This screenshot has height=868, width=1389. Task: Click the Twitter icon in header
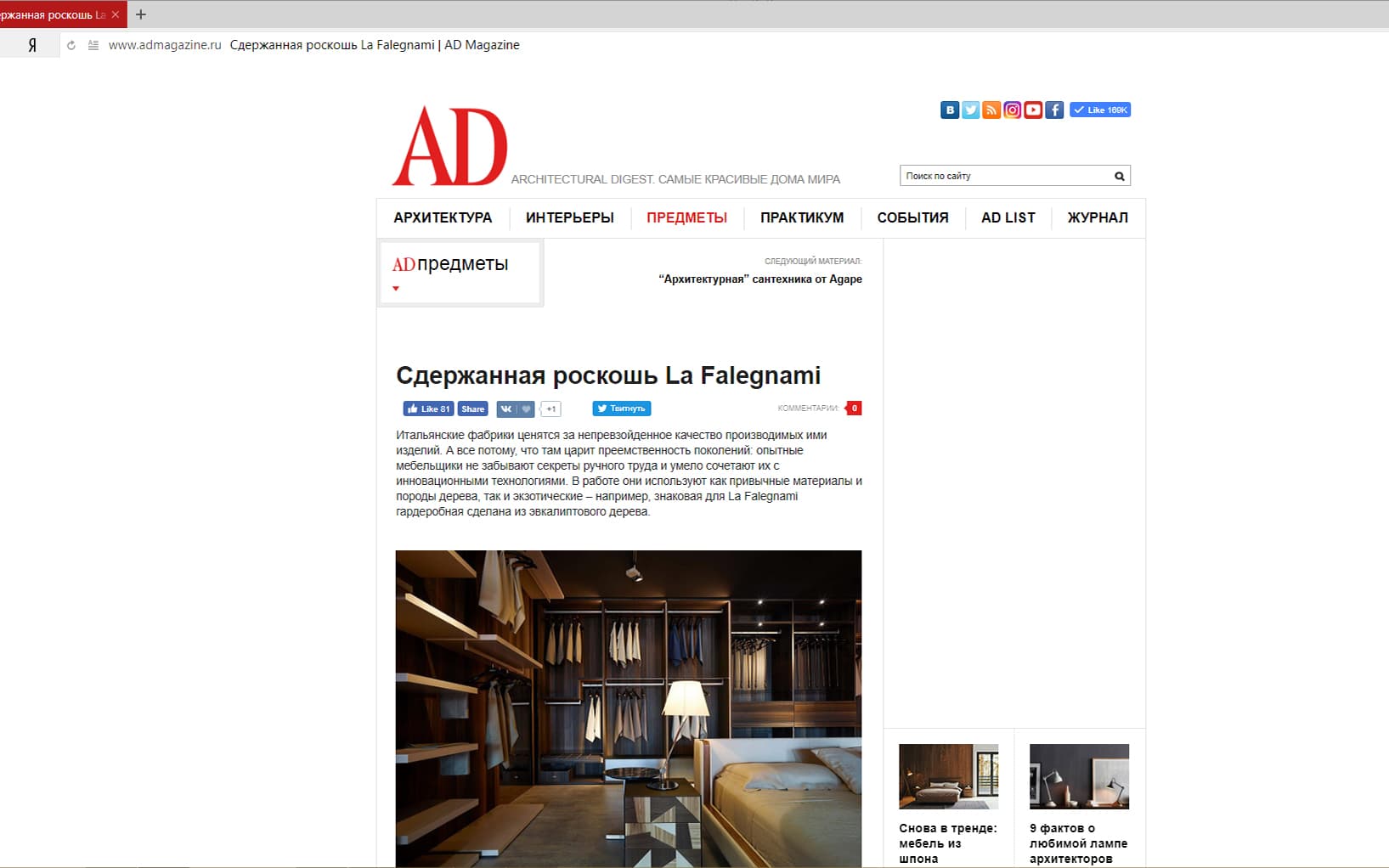tap(970, 110)
